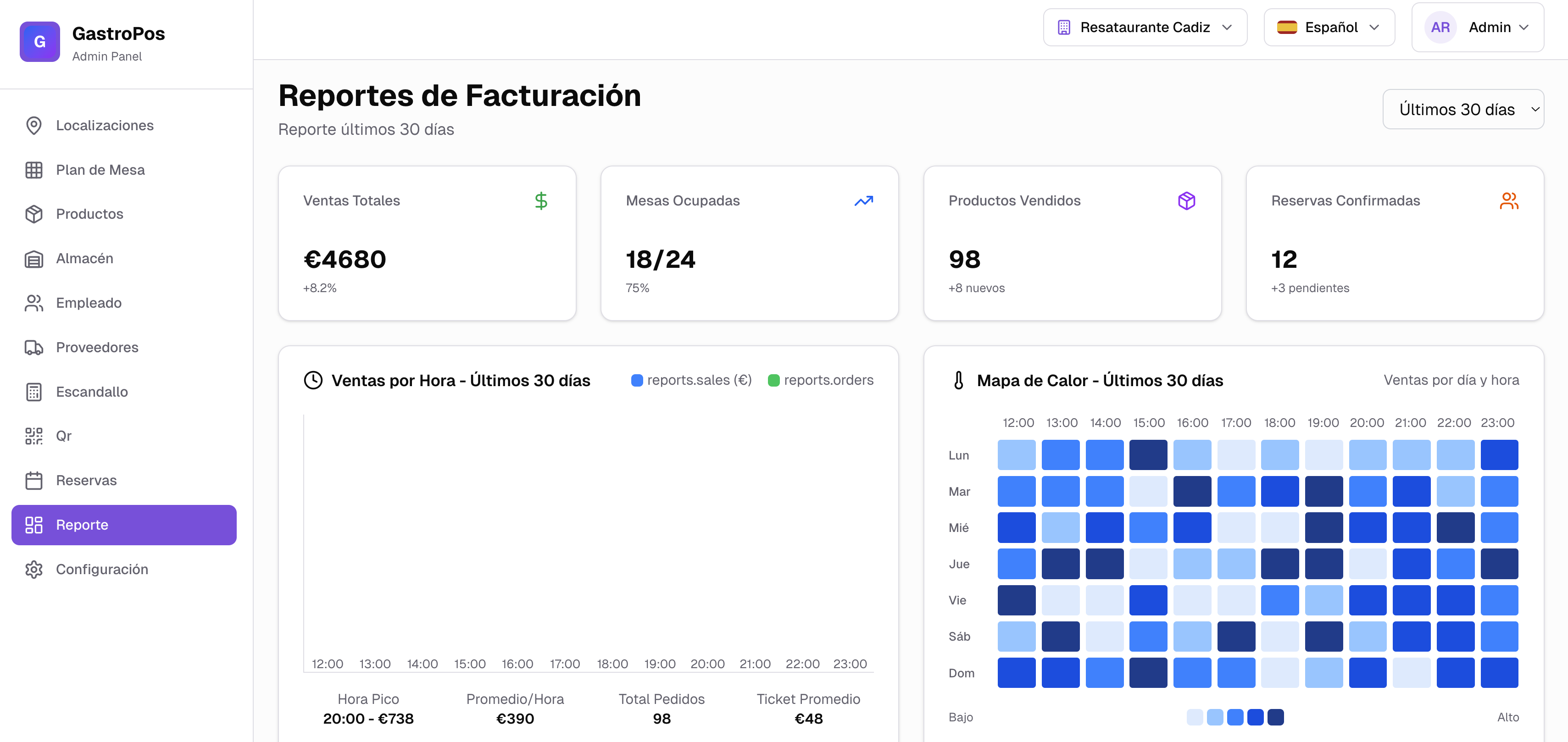Open the Admin user menu

pyautogui.click(x=1477, y=28)
